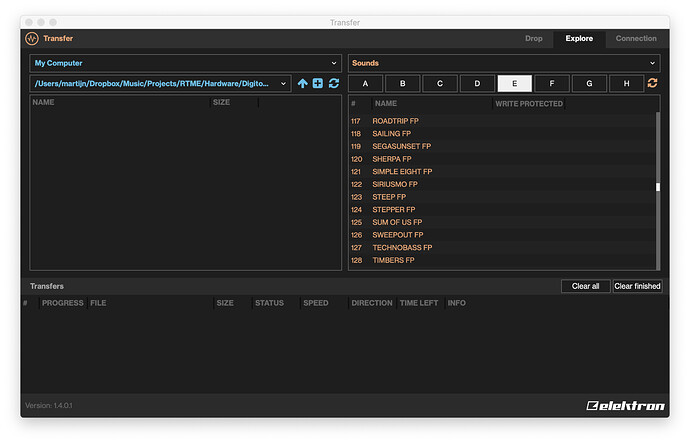
Task: Click the Transfers SIZE column header
Action: tap(225, 303)
